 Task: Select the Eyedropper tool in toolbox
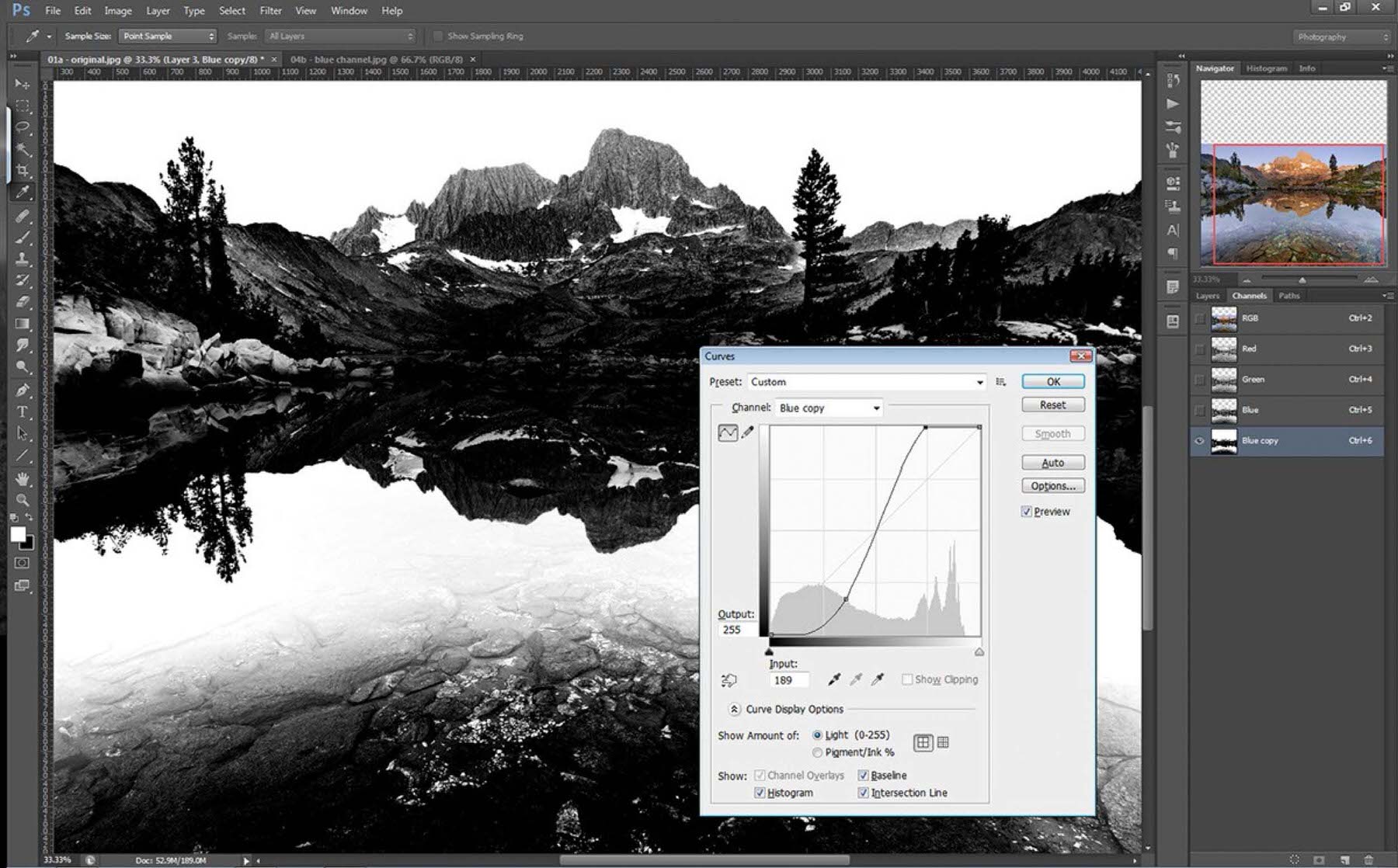point(22,193)
